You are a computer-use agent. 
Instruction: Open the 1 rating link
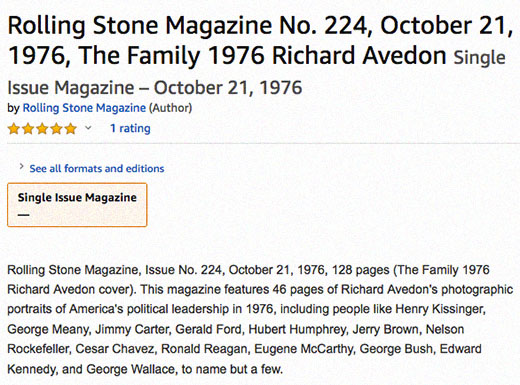[x=130, y=128]
